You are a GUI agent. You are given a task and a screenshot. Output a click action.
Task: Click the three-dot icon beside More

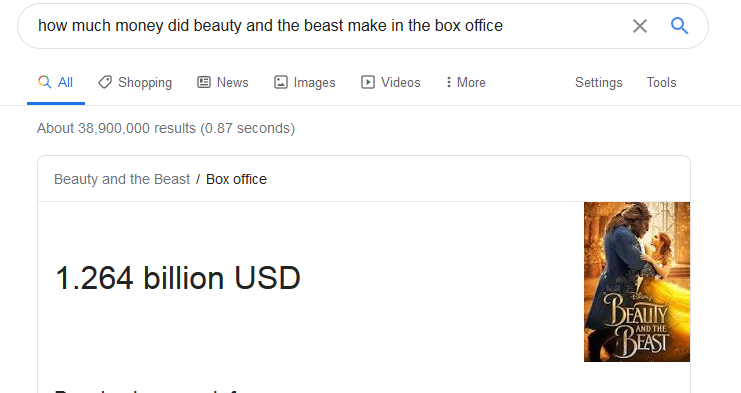pyautogui.click(x=448, y=82)
